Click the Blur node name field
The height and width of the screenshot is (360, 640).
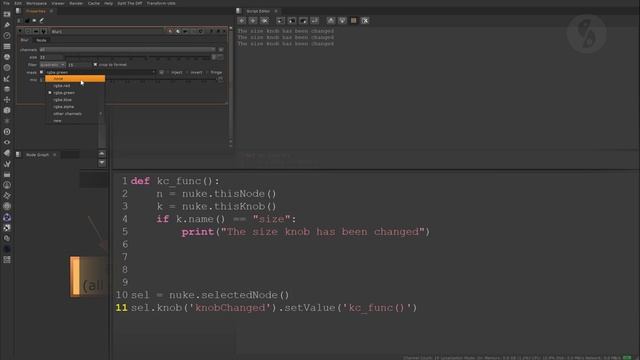tap(107, 31)
